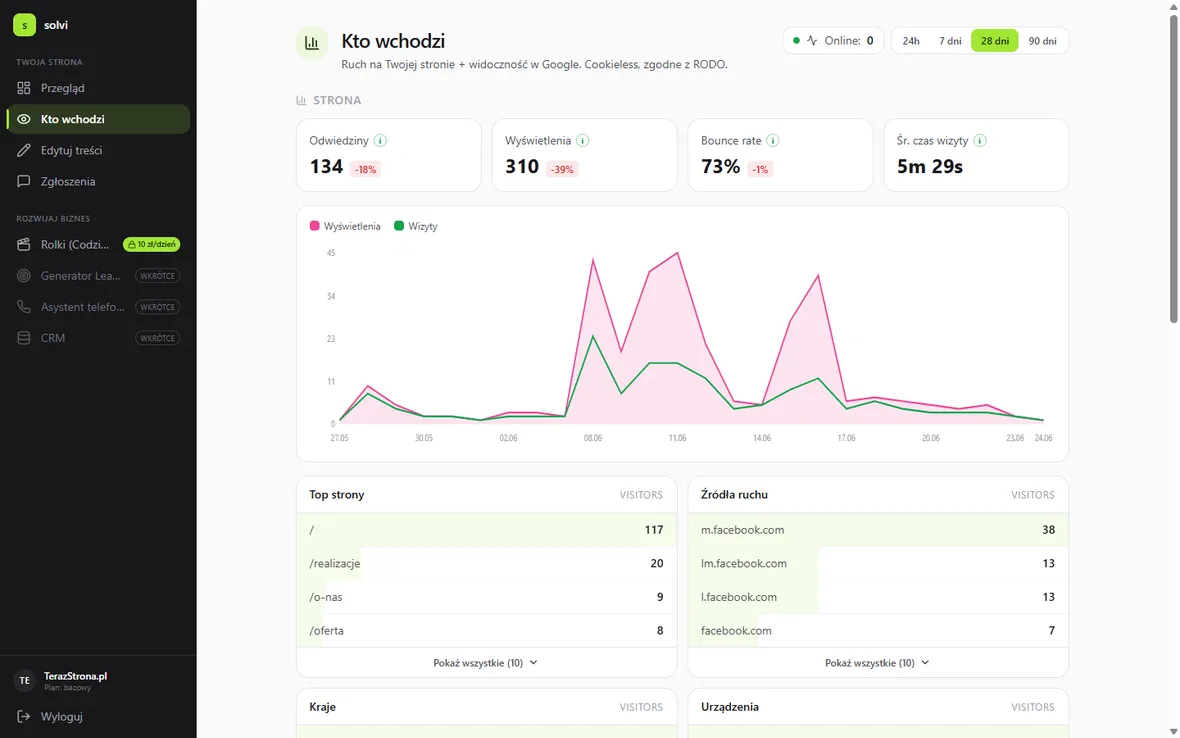Click the bar chart icon beside Kto wchodzi title
Viewport: 1180px width, 738px height.
(312, 43)
